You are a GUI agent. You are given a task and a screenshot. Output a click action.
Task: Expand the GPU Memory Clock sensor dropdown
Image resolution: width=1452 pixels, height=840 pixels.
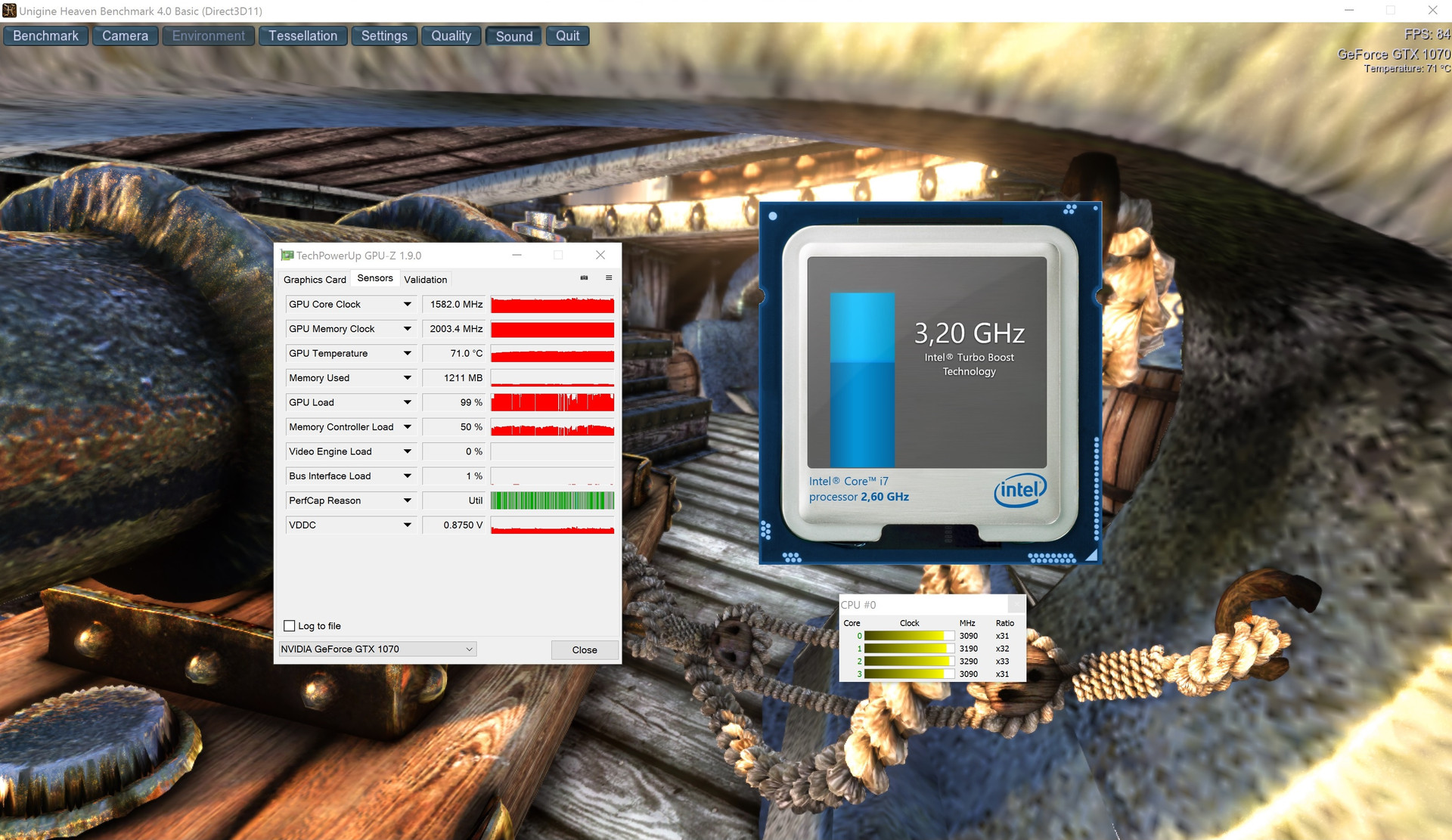coord(408,329)
